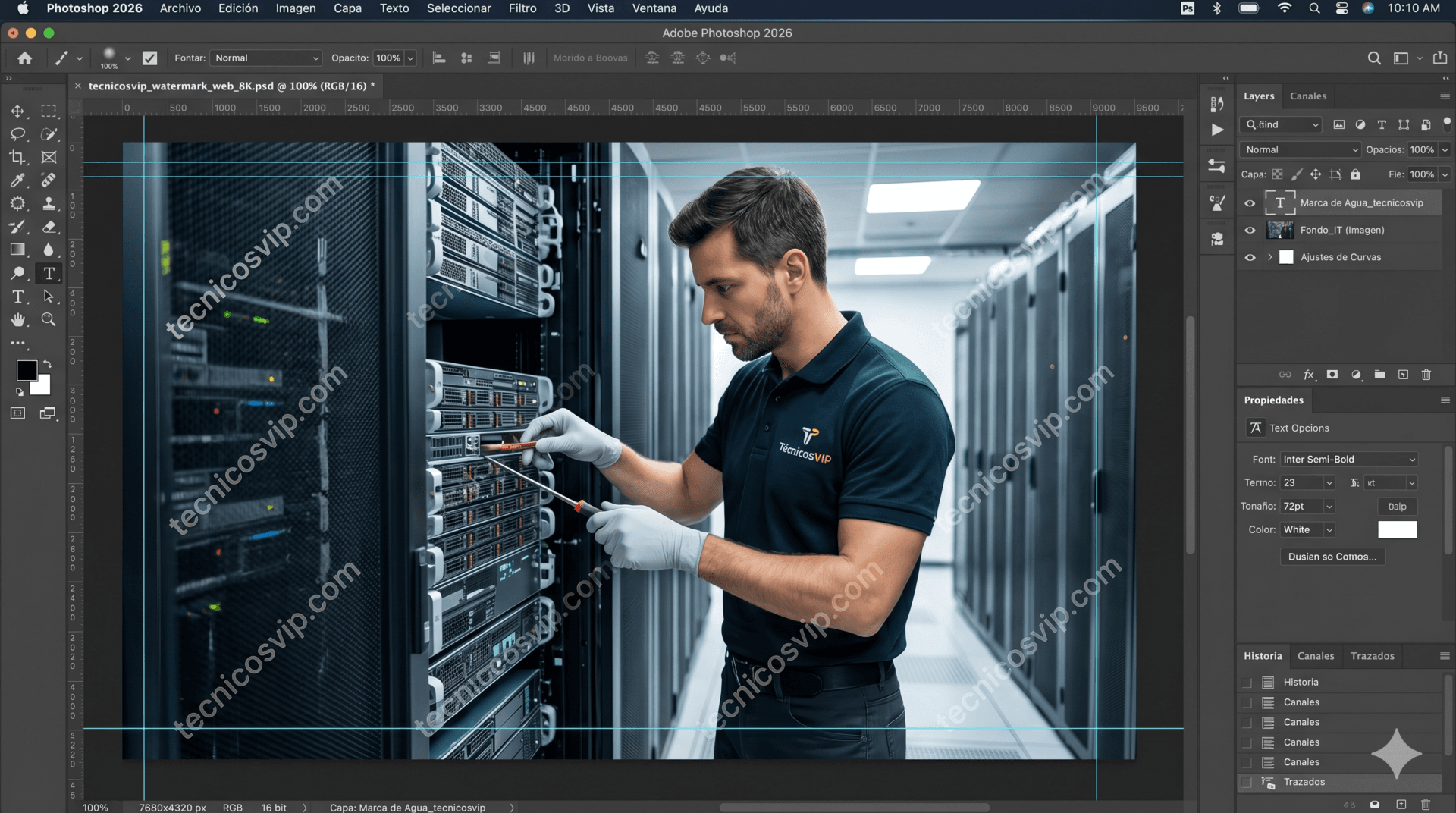Swap foreground and background colors
The image size is (1456, 813).
click(48, 364)
